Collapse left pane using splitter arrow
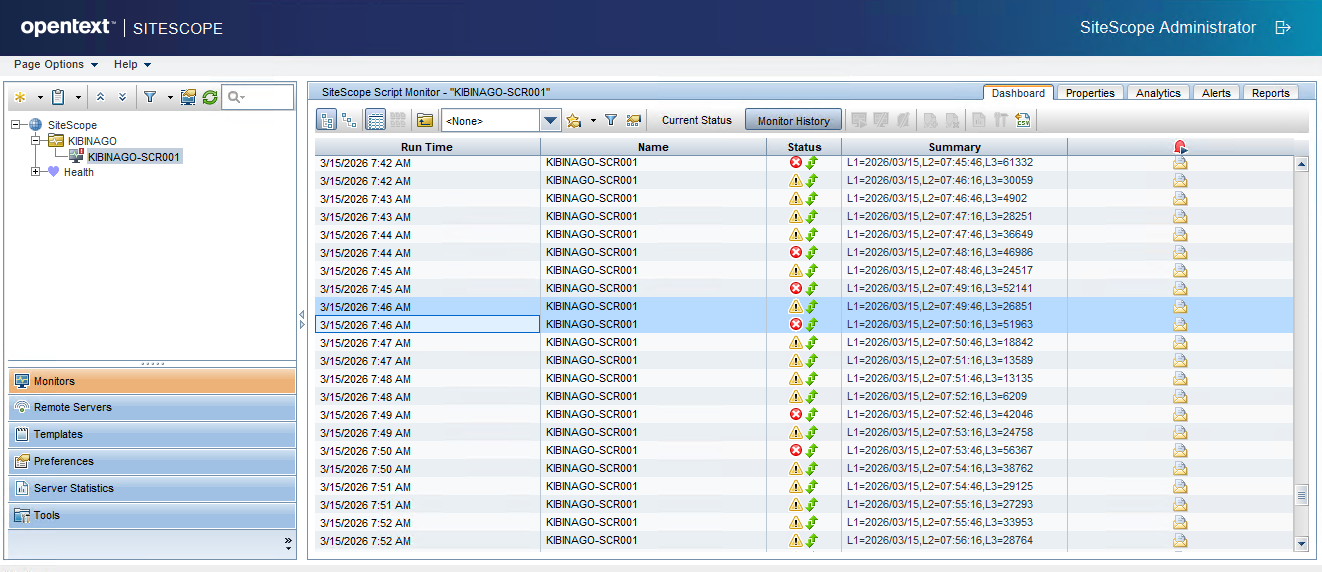This screenshot has width=1322, height=572. point(302,315)
